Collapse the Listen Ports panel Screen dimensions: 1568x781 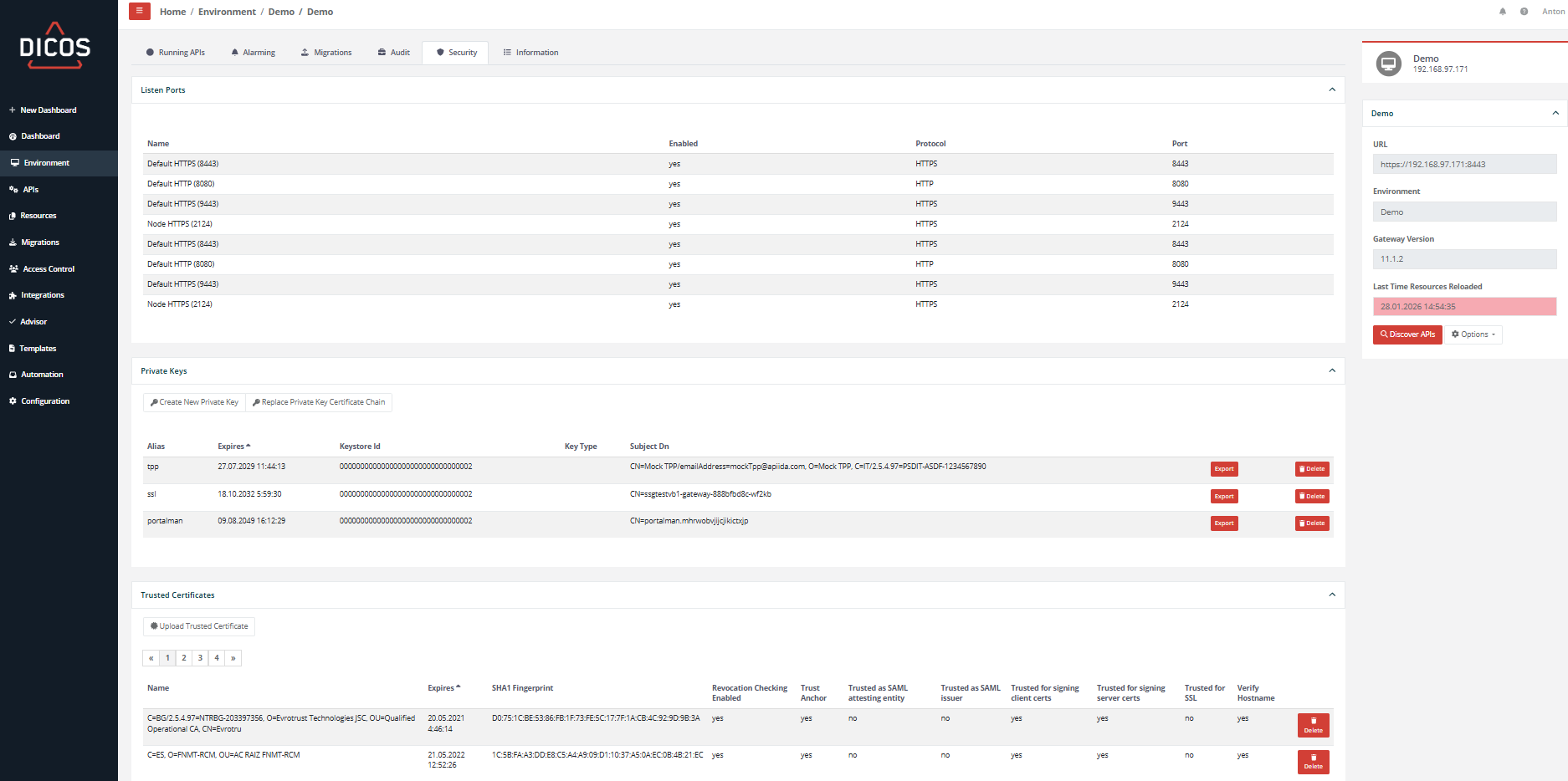point(1332,90)
